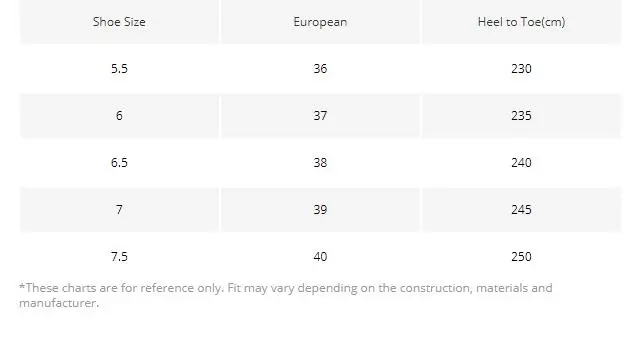Click the 245 heel to toe value
The height and width of the screenshot is (361, 637).
click(521, 210)
